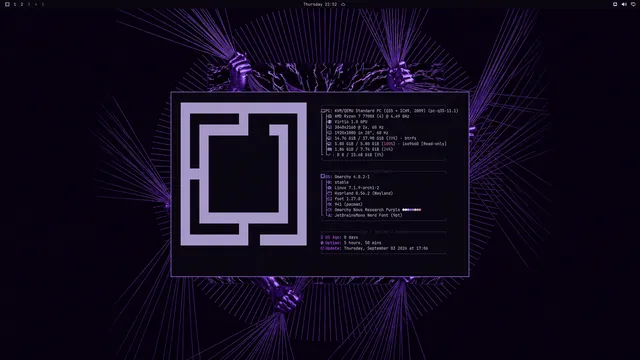Click the monitor icon beside 1920x1080
Viewport: 640px width, 360px height.
point(330,133)
